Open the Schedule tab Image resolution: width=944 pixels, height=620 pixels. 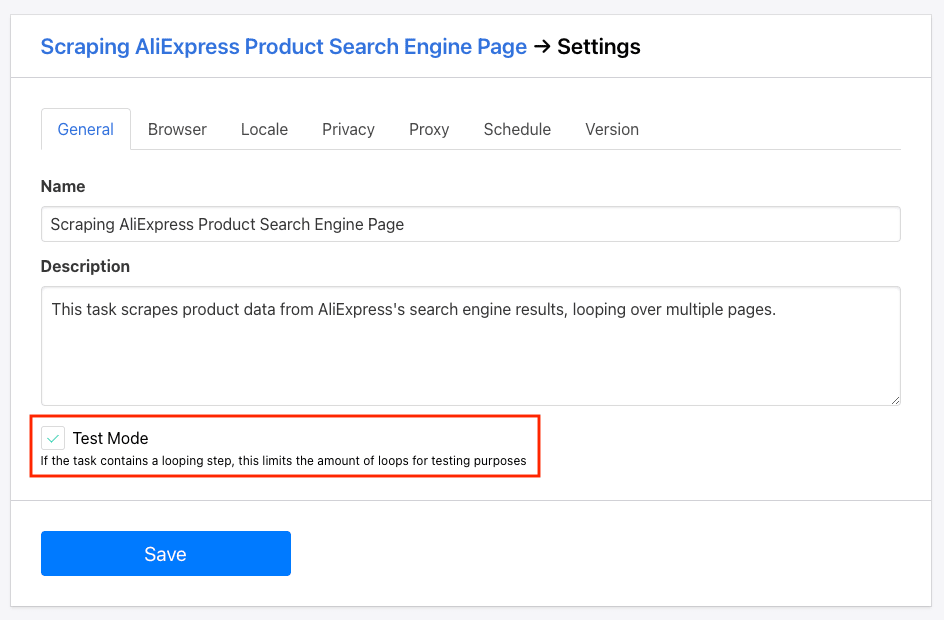tap(517, 129)
